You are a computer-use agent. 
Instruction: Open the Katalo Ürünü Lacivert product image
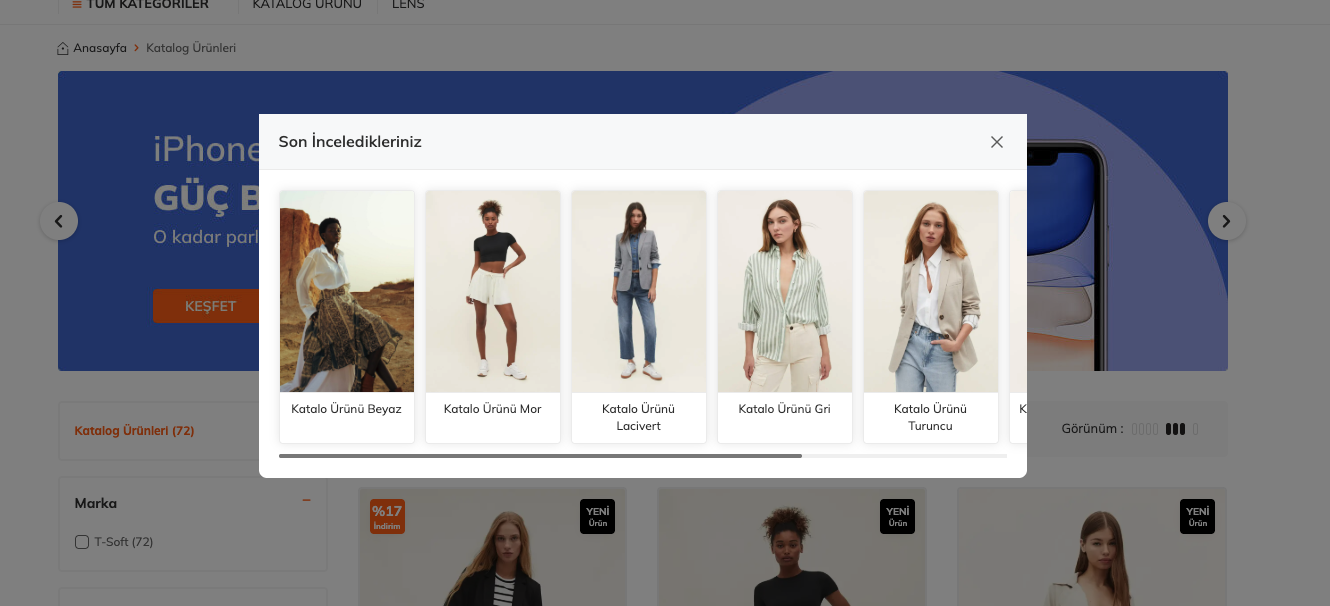pos(639,291)
